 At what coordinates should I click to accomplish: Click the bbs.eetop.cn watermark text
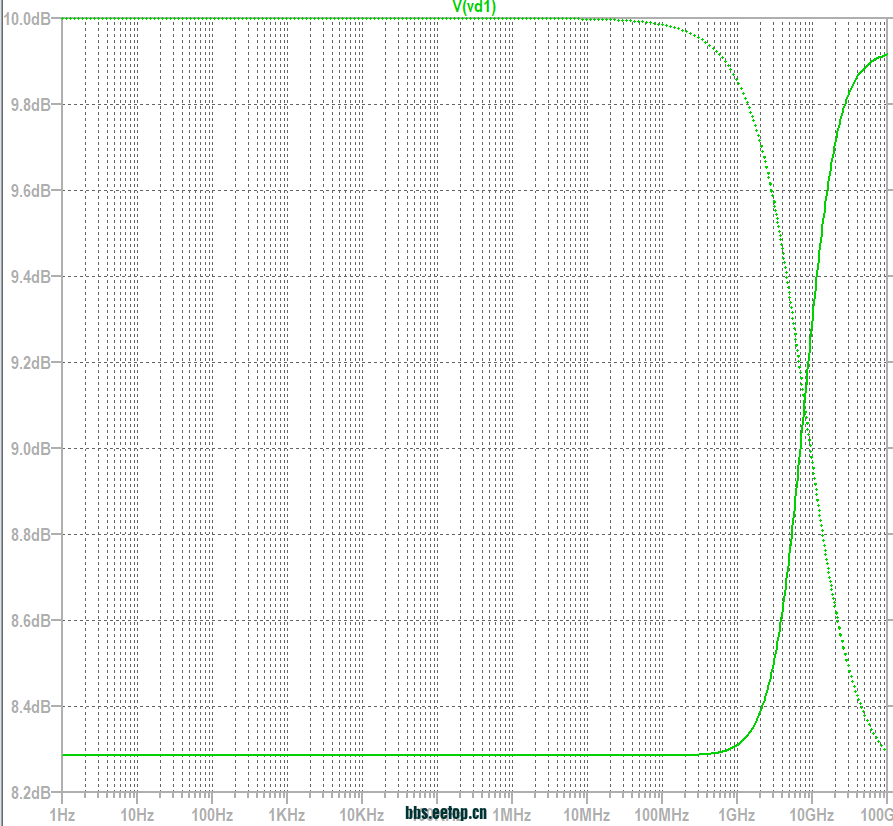pyautogui.click(x=446, y=814)
